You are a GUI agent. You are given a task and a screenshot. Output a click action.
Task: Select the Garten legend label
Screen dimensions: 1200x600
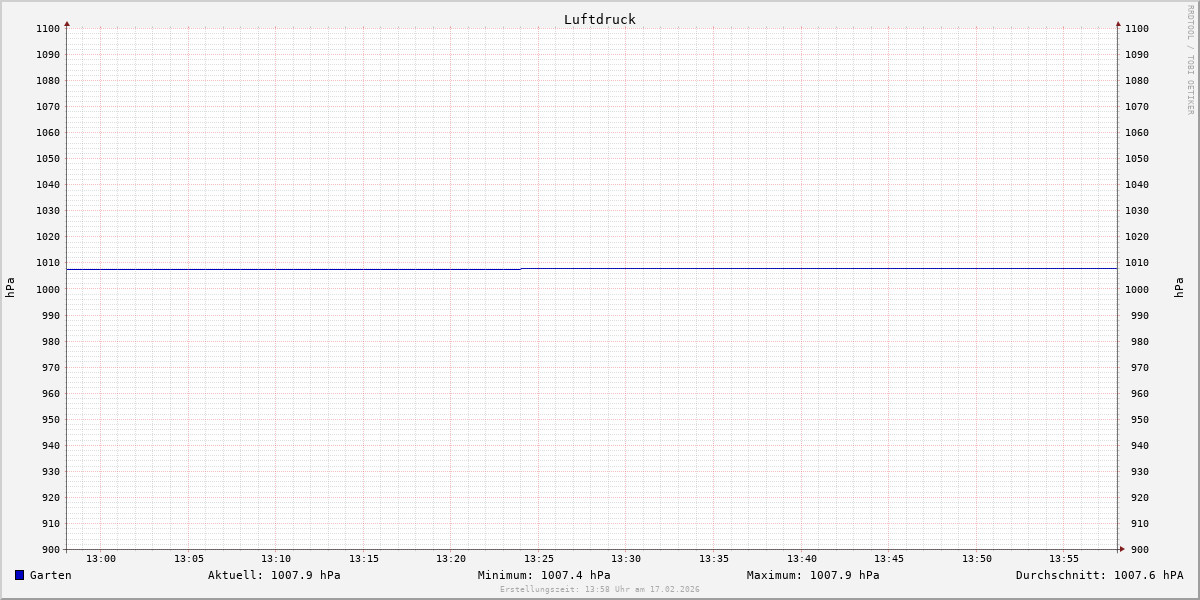(50, 575)
